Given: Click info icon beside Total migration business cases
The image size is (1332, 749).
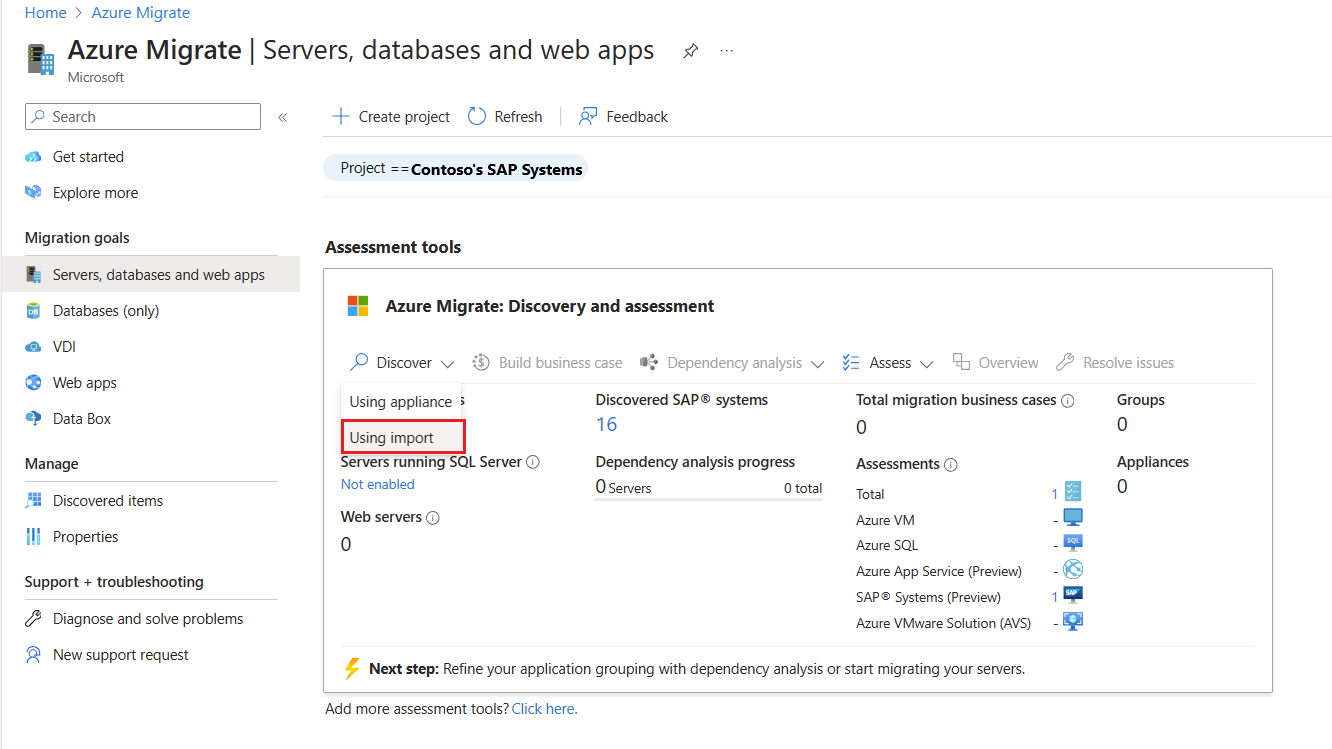Looking at the screenshot, I should coord(1068,401).
